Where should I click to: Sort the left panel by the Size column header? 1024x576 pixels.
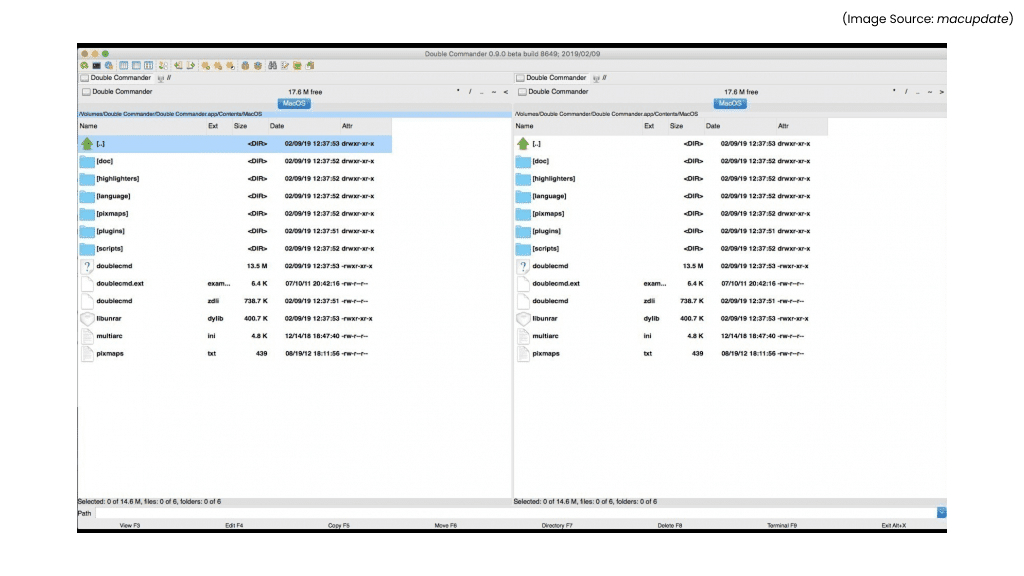point(240,126)
